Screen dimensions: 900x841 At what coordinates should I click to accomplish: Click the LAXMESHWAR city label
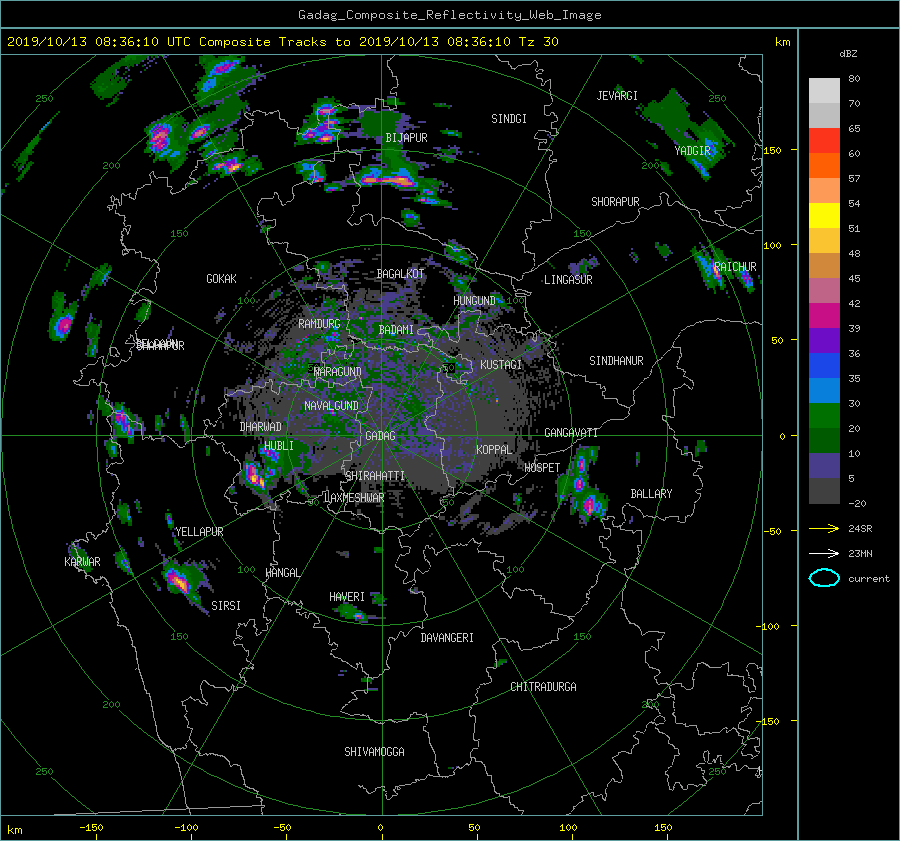[354, 498]
